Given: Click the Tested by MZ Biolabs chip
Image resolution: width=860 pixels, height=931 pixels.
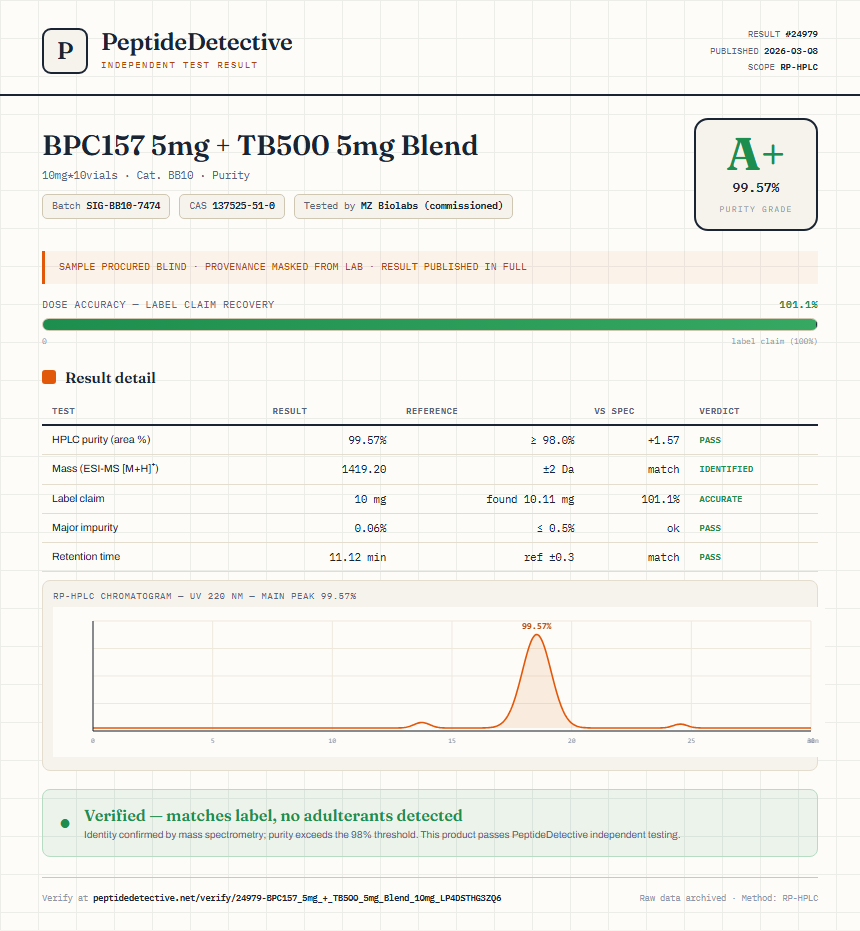Looking at the screenshot, I should point(403,206).
